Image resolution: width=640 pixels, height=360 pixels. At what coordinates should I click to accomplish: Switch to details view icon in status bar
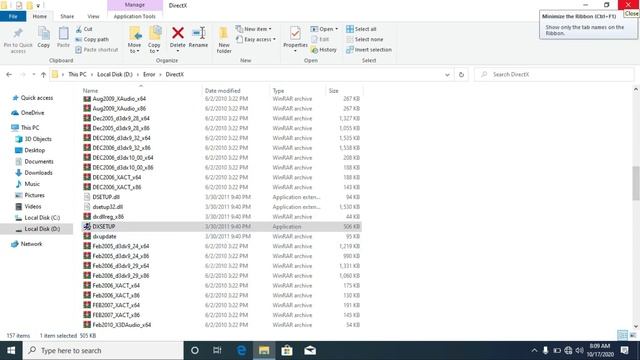coord(622,336)
